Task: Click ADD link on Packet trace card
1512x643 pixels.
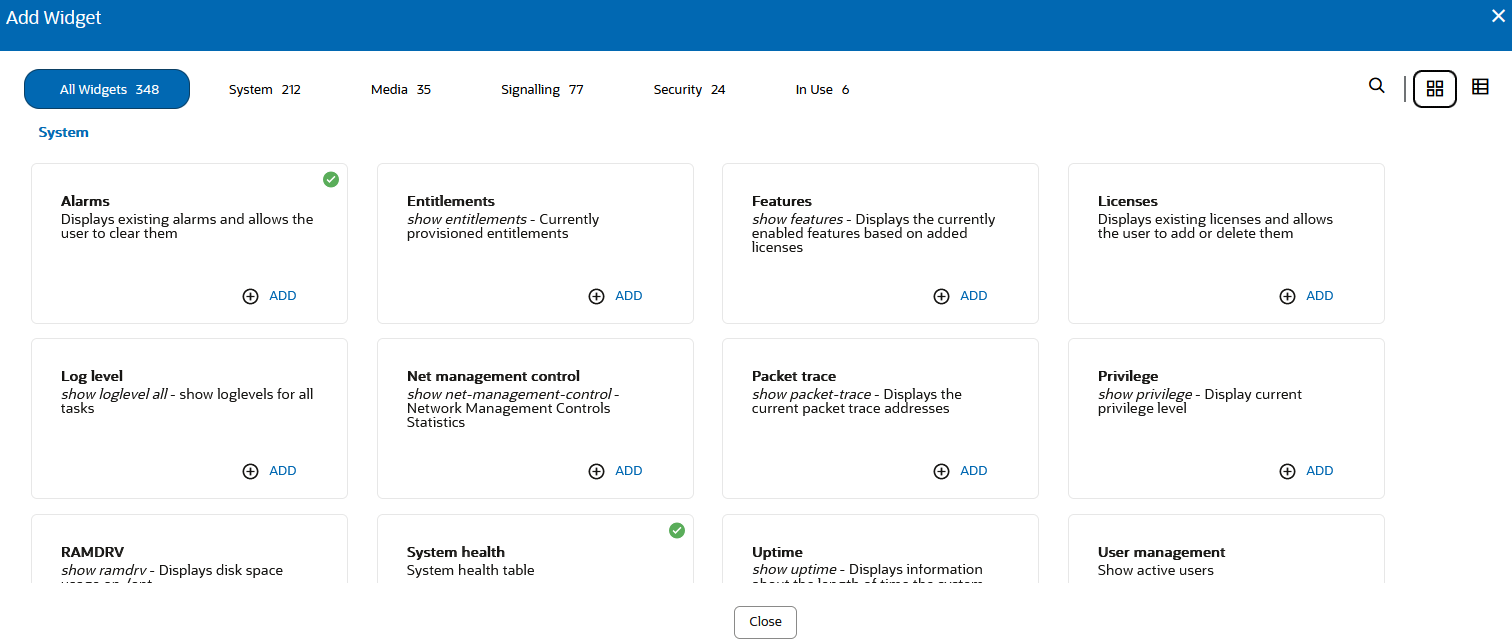Action: coord(974,471)
